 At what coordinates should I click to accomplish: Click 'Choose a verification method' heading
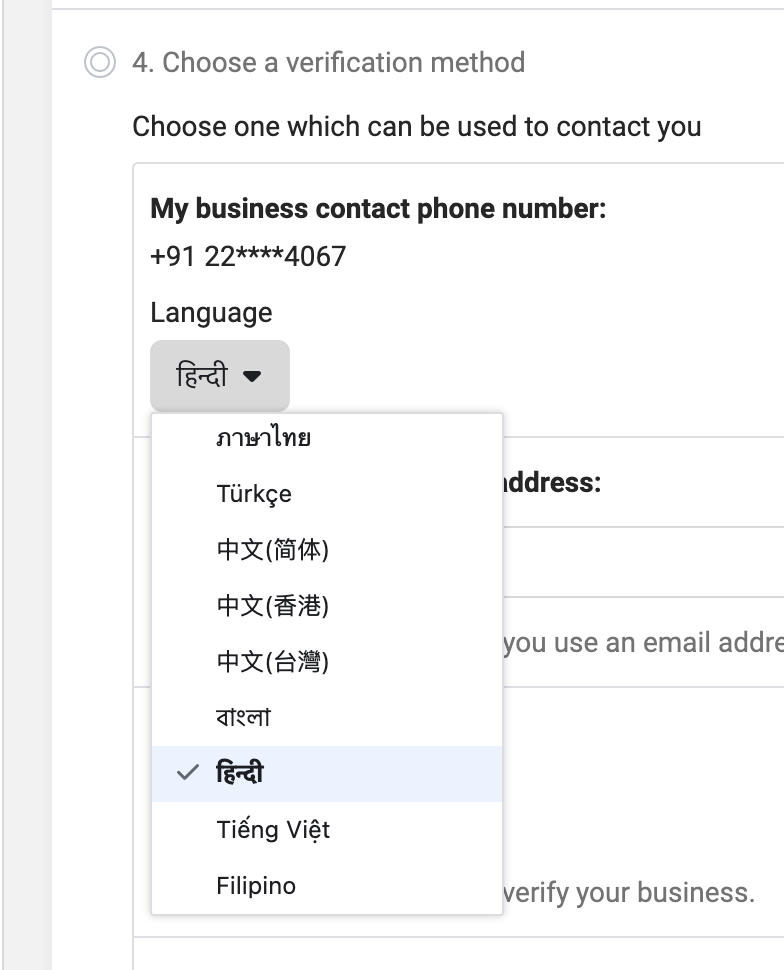pos(328,63)
